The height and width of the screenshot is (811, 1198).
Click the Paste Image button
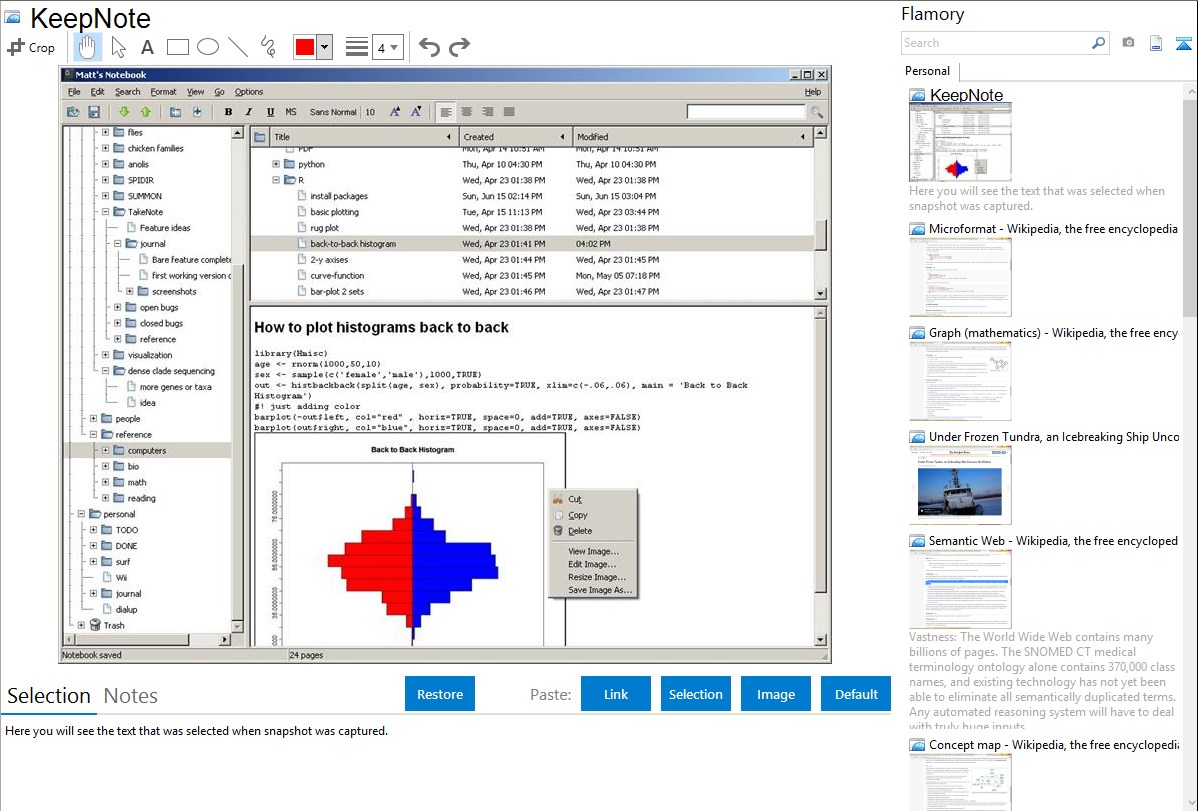tap(775, 694)
